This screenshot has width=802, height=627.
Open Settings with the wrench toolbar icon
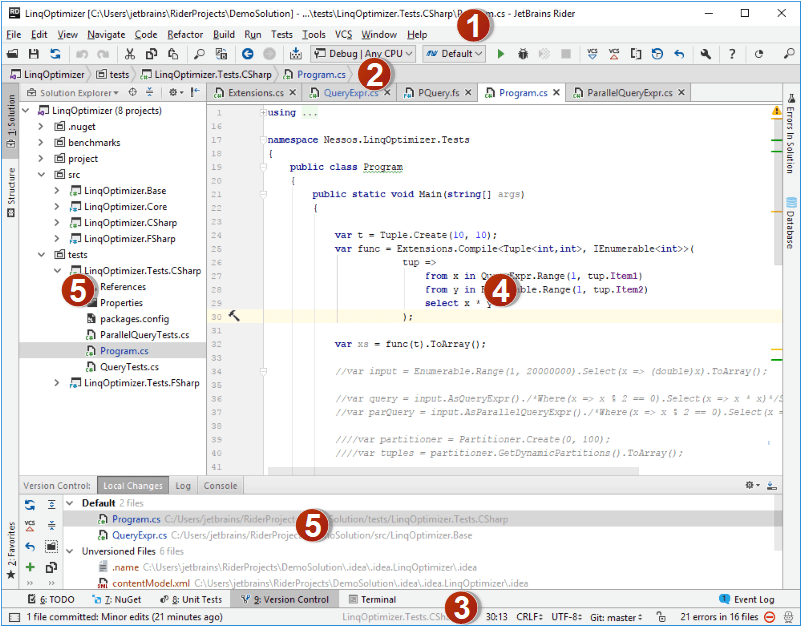(x=706, y=54)
